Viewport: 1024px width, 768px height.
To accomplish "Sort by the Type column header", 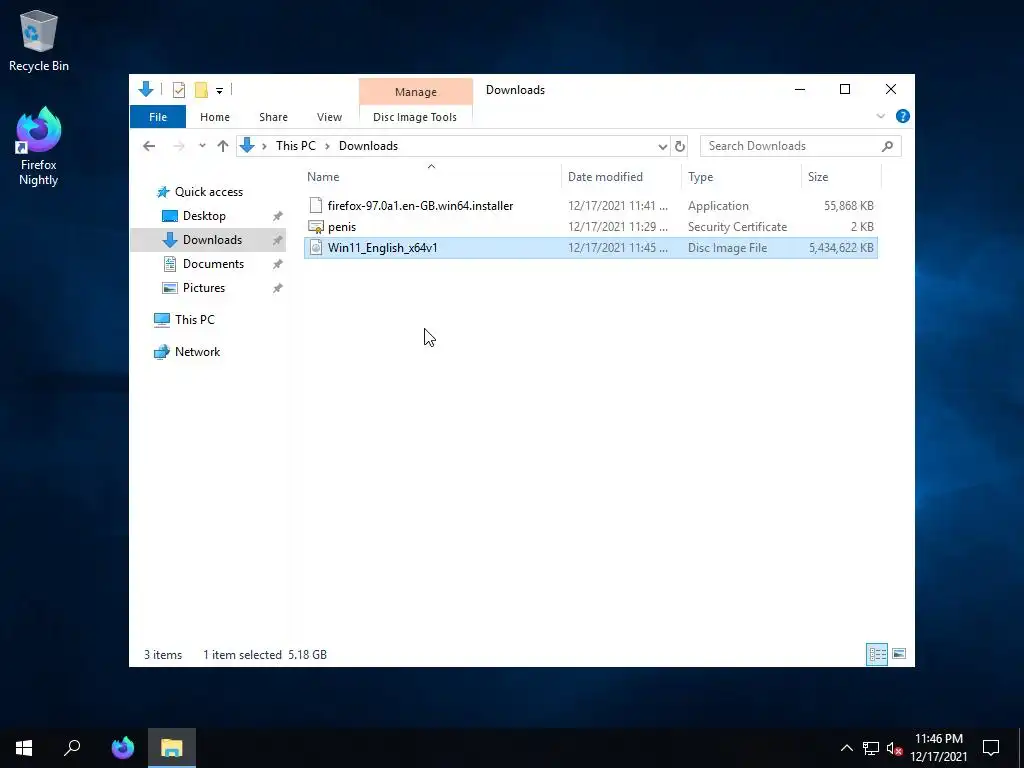I will (700, 176).
